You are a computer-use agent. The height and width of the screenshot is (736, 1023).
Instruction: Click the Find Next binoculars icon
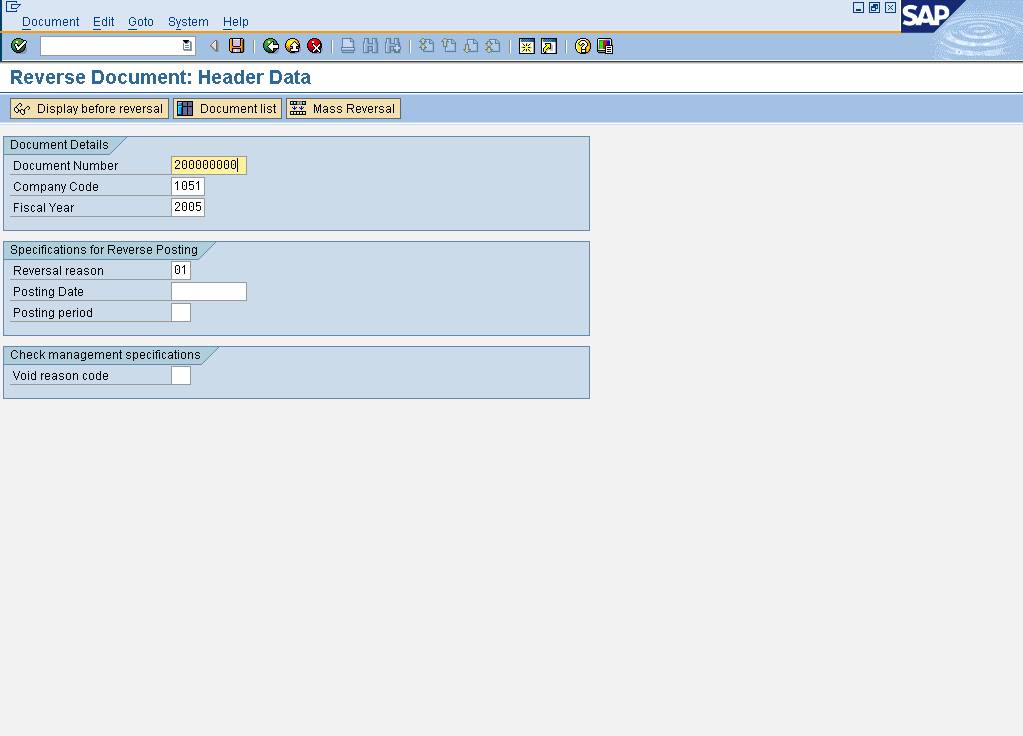click(x=393, y=46)
